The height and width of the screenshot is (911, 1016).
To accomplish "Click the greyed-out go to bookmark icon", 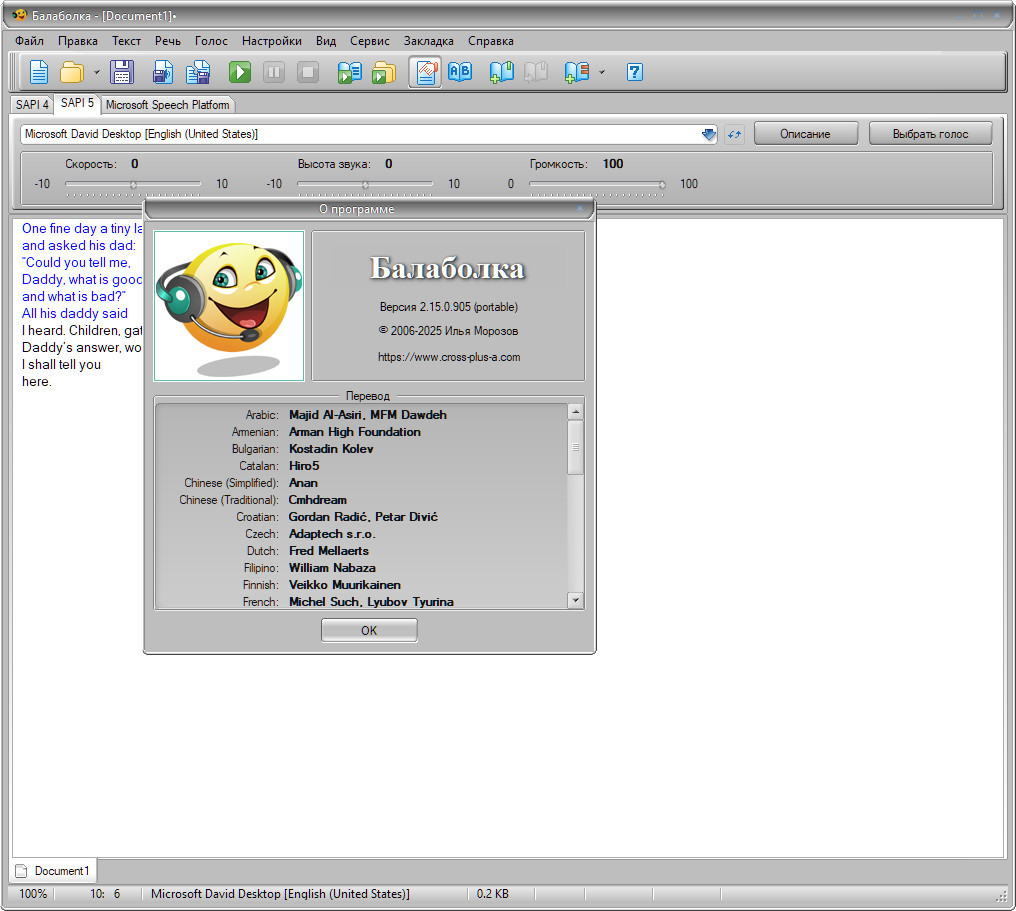I will [536, 72].
